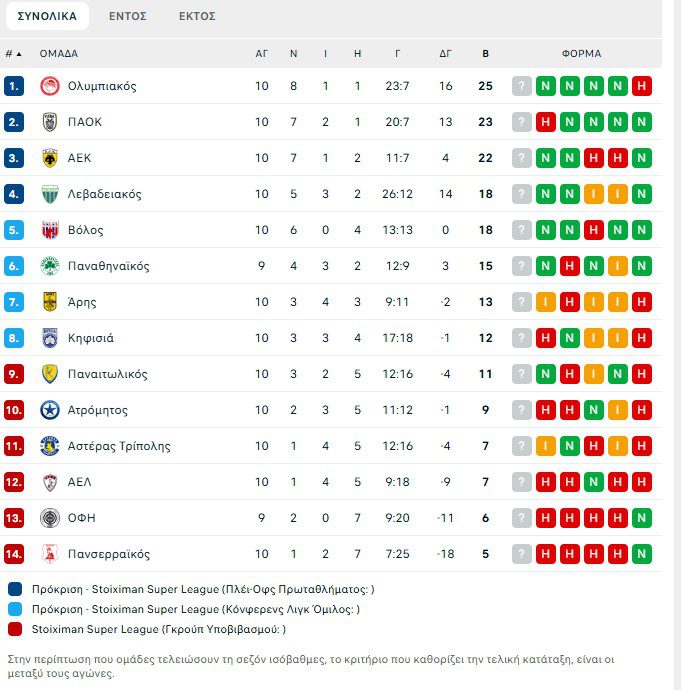The height and width of the screenshot is (690, 681).
Task: Click the Ολυμπιακός club crest icon
Action: 49,86
